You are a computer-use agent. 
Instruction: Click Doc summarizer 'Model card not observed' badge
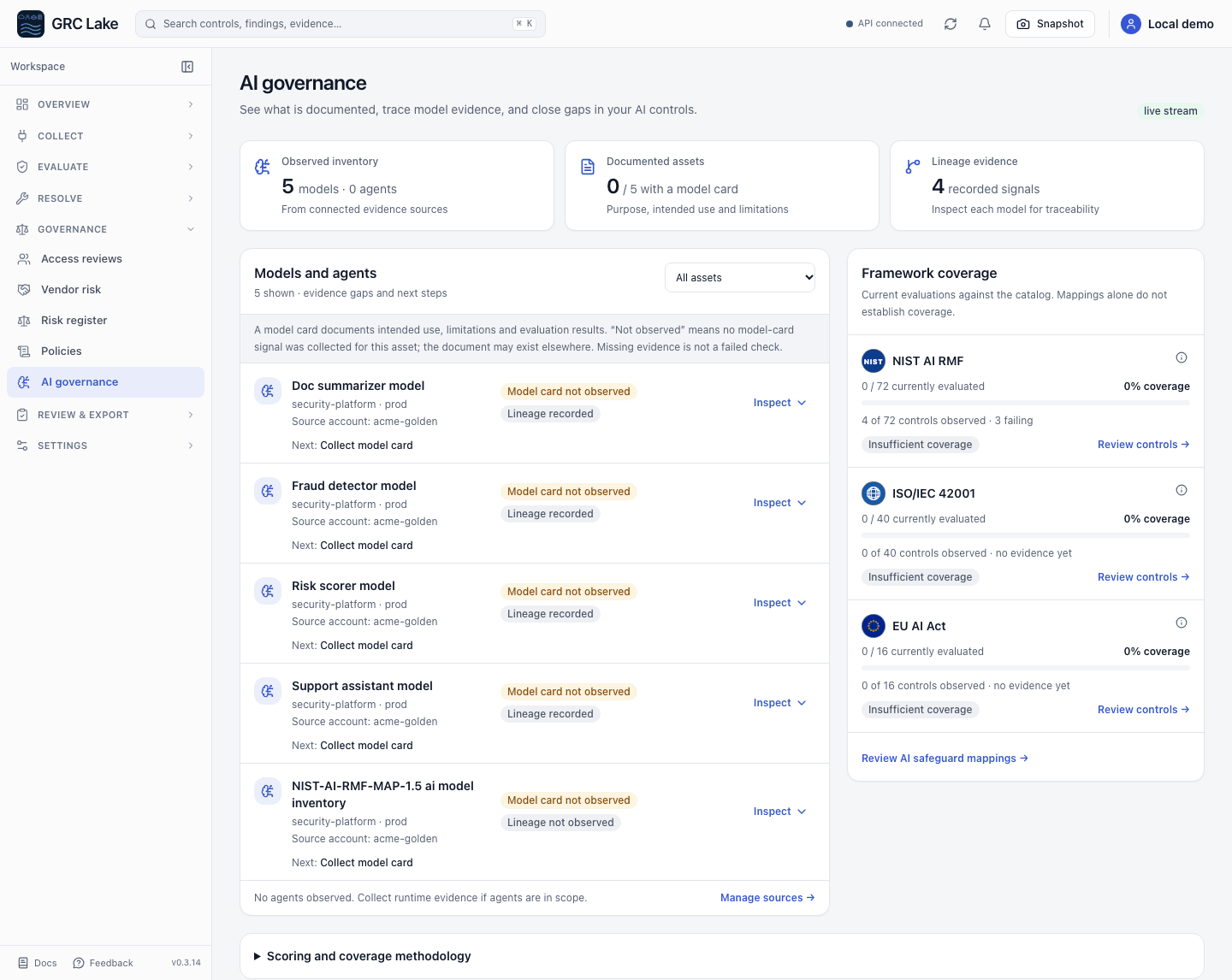(569, 392)
